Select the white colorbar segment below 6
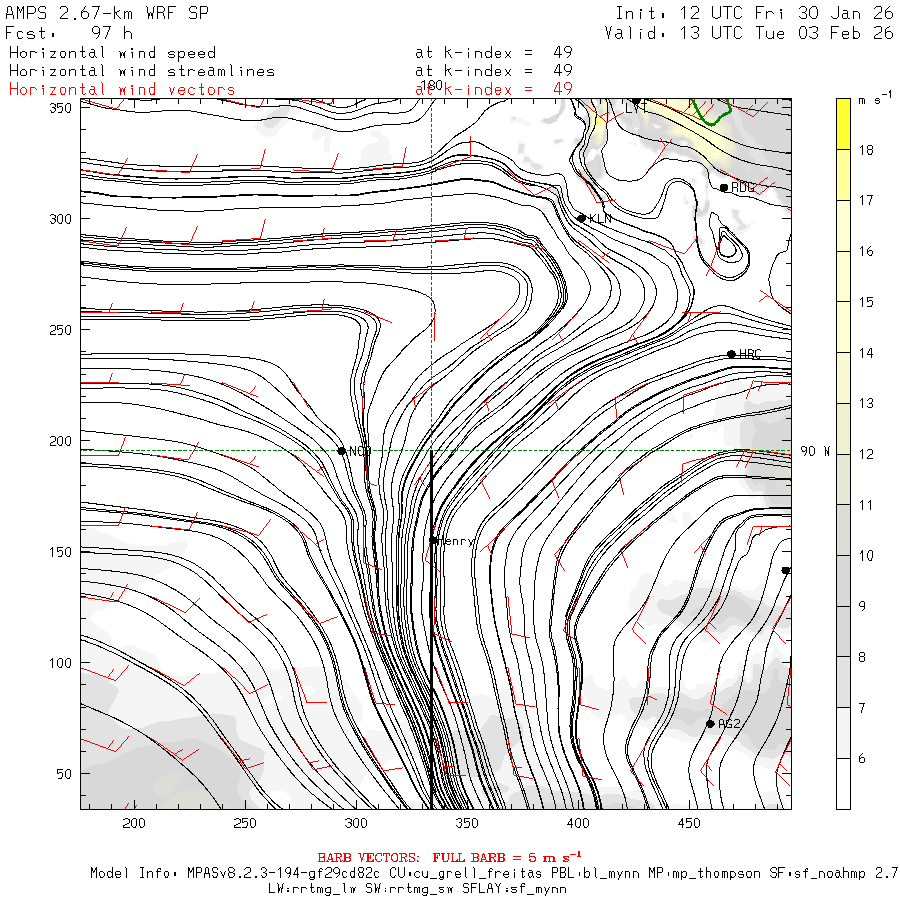 [843, 783]
